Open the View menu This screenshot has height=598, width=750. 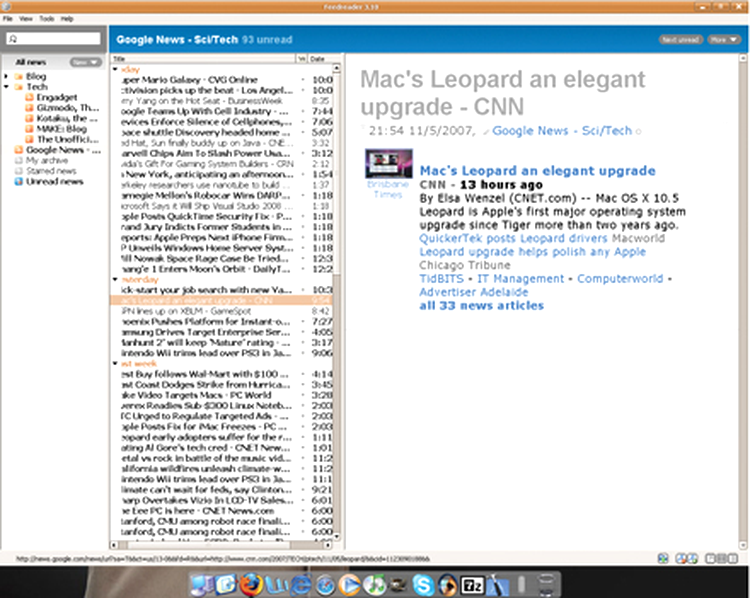pos(26,19)
